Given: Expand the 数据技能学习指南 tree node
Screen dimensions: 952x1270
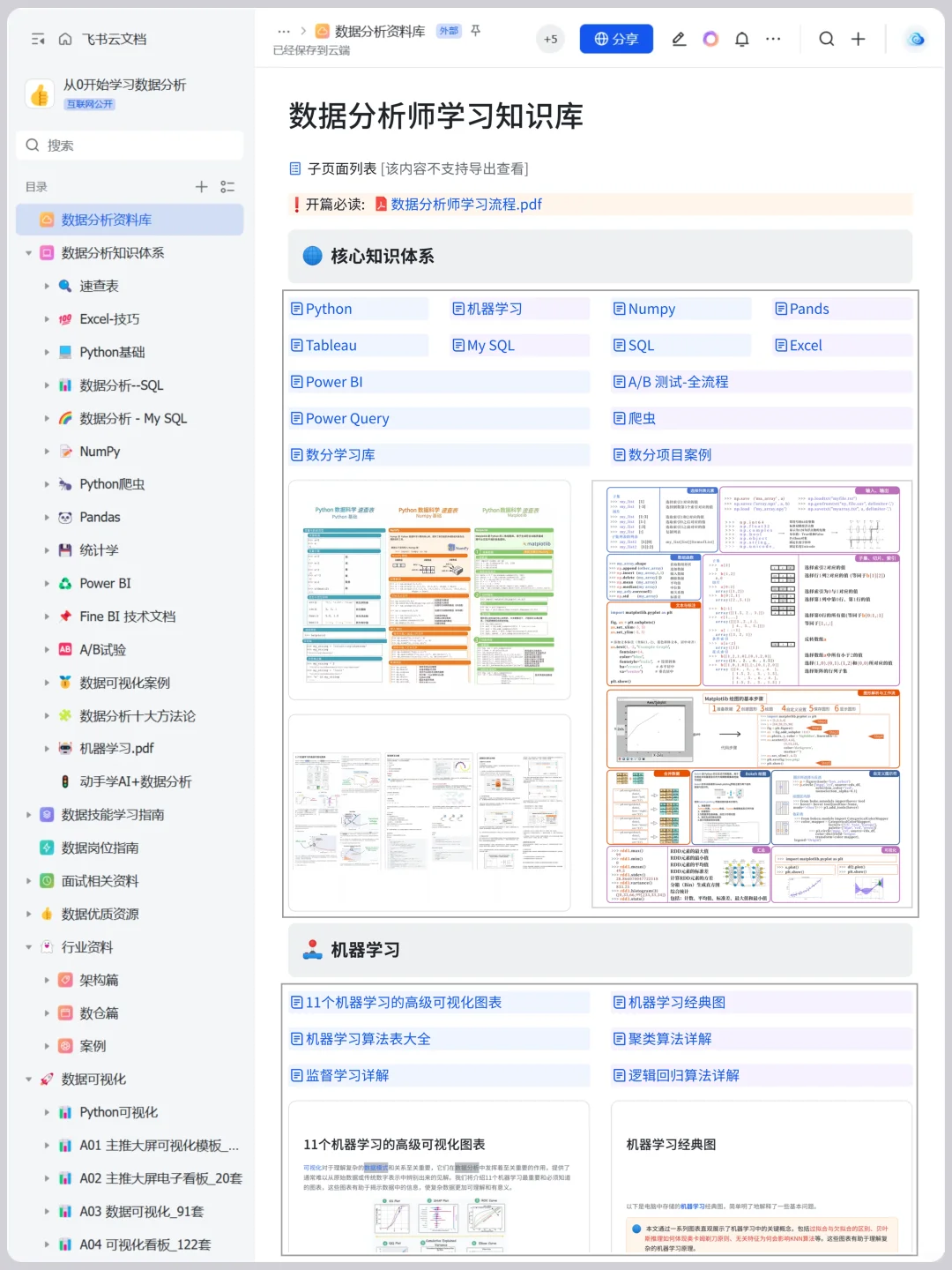Looking at the screenshot, I should point(28,815).
